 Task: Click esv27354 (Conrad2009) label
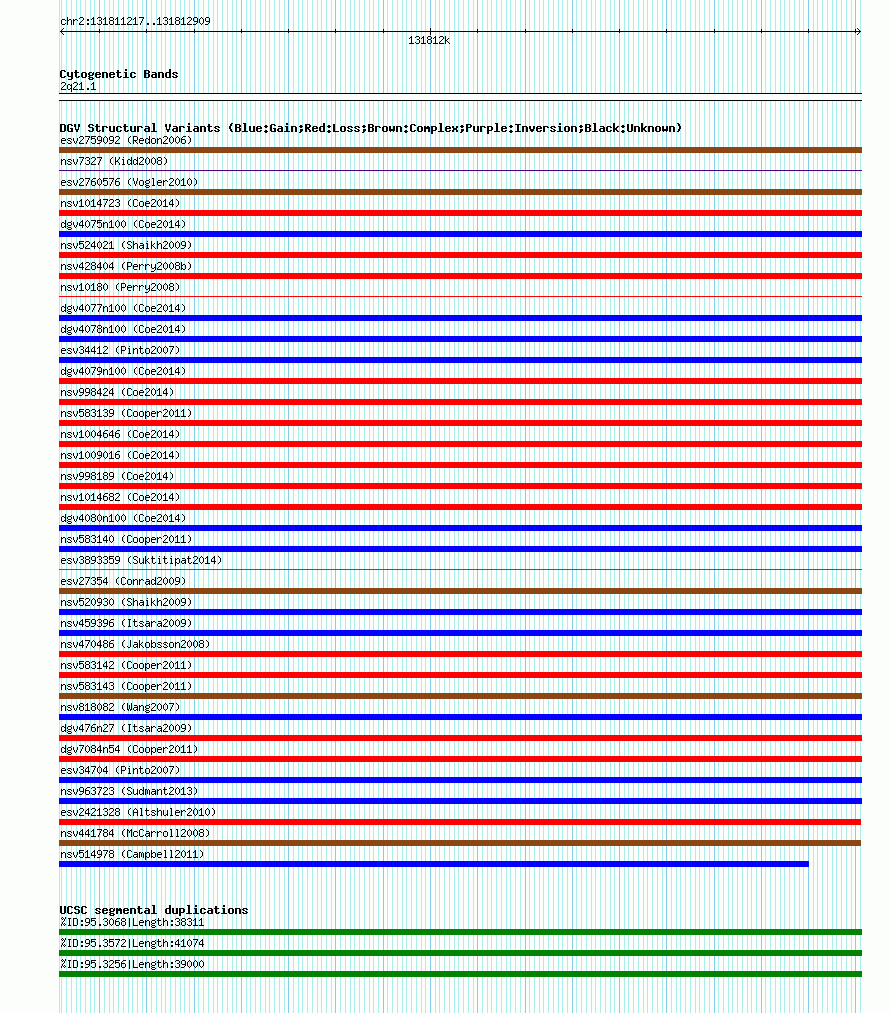coord(123,581)
